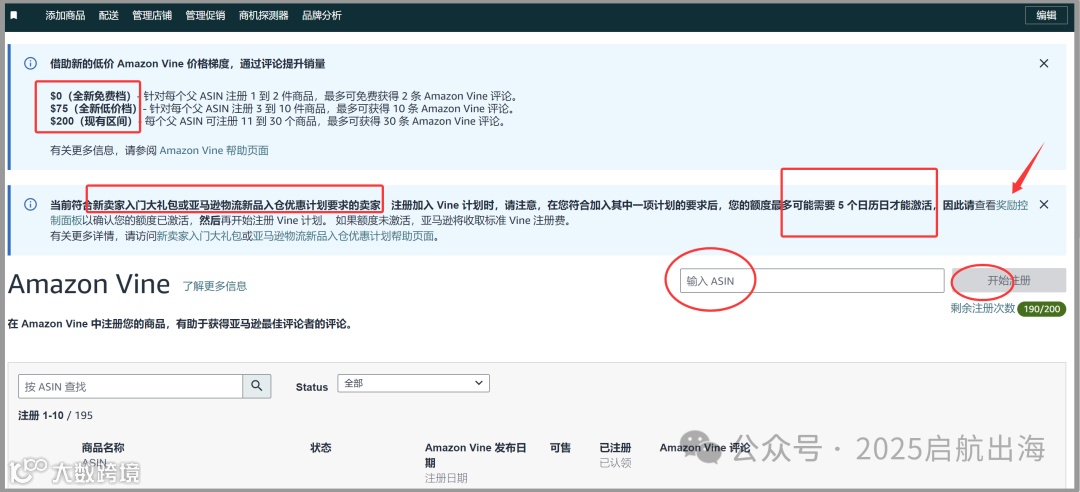The height and width of the screenshot is (492, 1080).
Task: Click the 了解更多信息 link
Action: [x=214, y=286]
